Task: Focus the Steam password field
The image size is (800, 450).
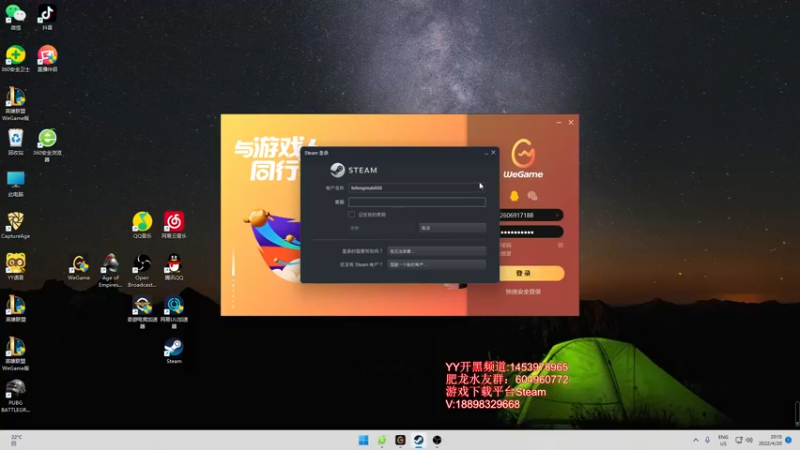Action: 417,202
